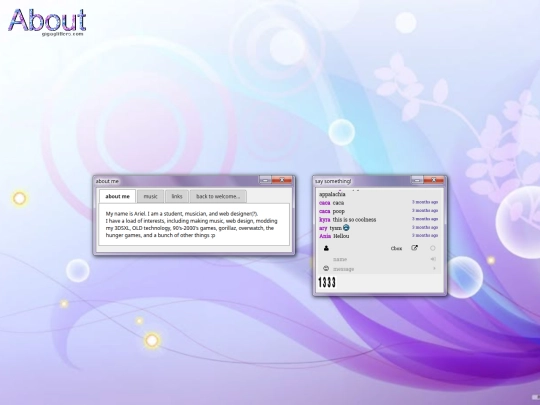Viewport: 540px width, 405px height.
Task: Open the Cbox link in chat
Action: pos(396,248)
